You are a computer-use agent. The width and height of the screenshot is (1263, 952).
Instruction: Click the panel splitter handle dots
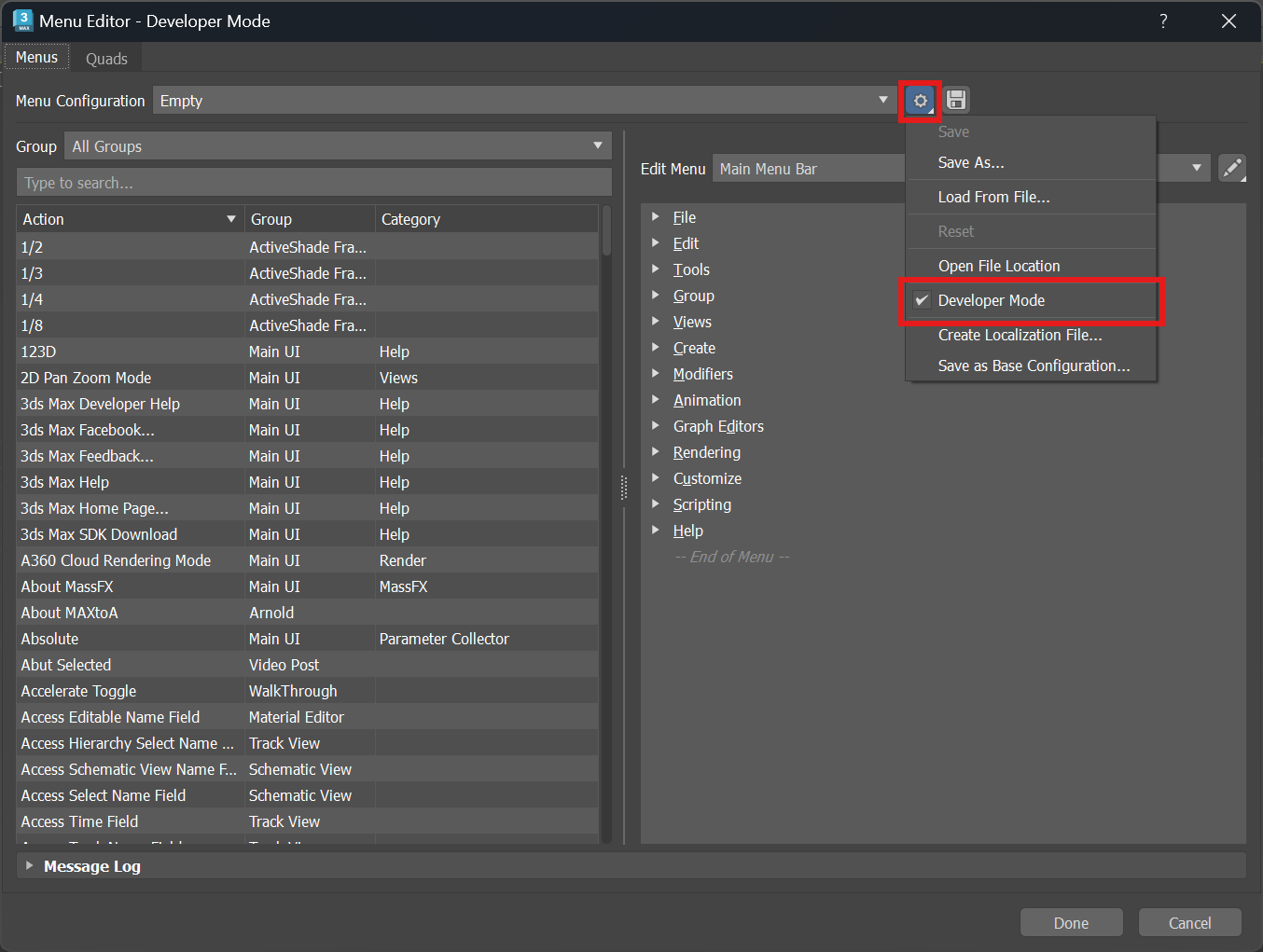pos(624,487)
